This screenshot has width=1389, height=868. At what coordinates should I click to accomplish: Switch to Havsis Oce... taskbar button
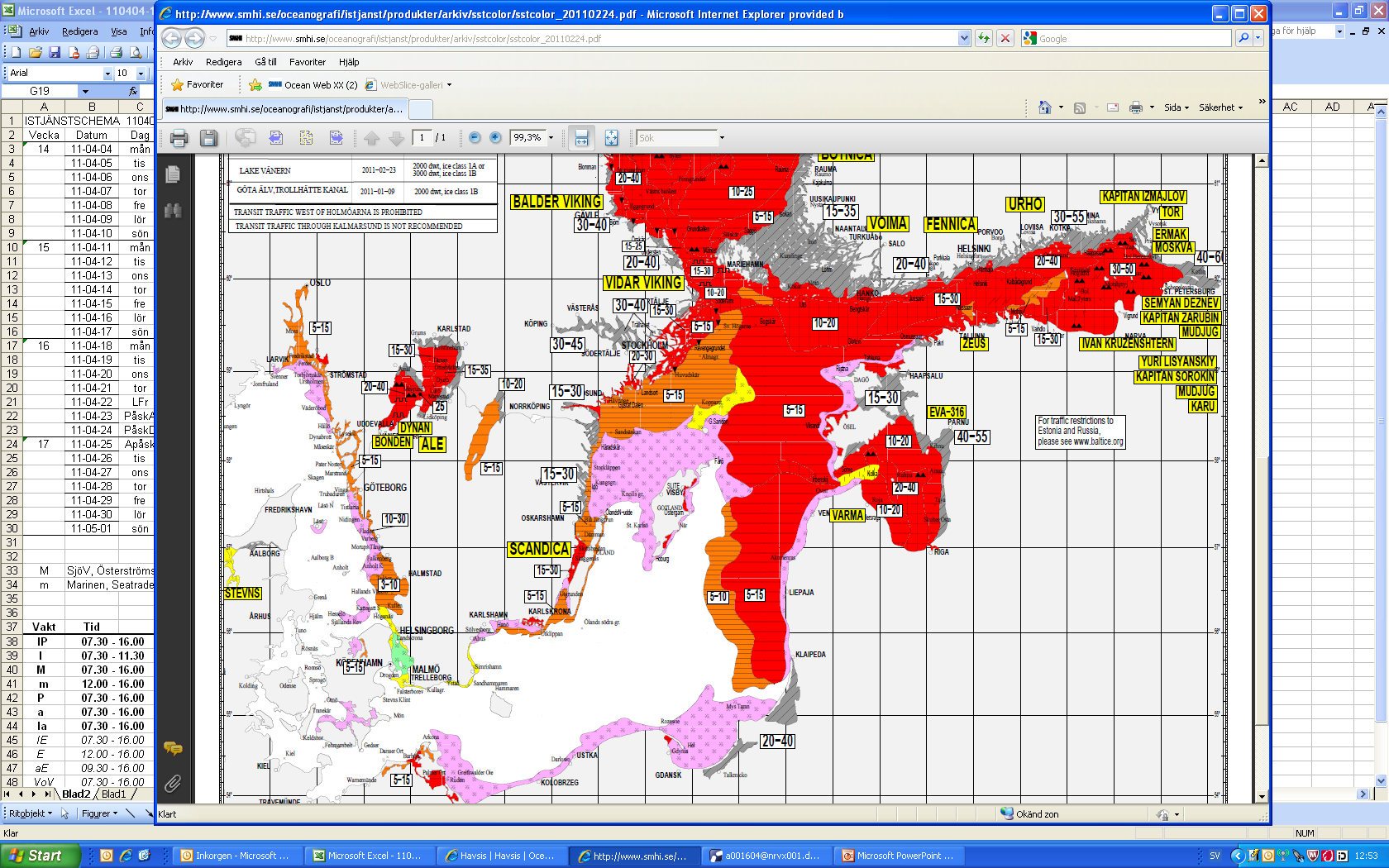pos(501,856)
